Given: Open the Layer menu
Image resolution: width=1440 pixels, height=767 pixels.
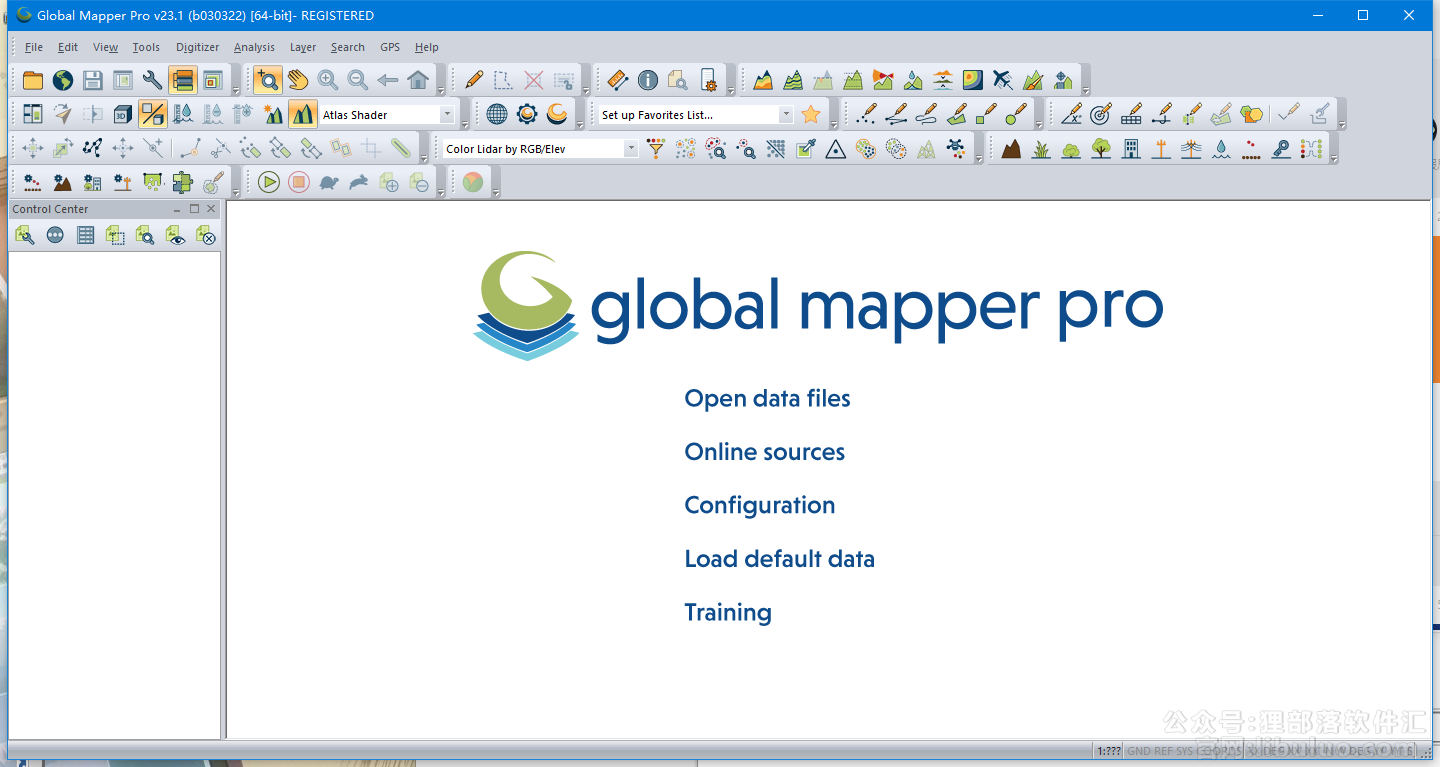Looking at the screenshot, I should coord(303,47).
